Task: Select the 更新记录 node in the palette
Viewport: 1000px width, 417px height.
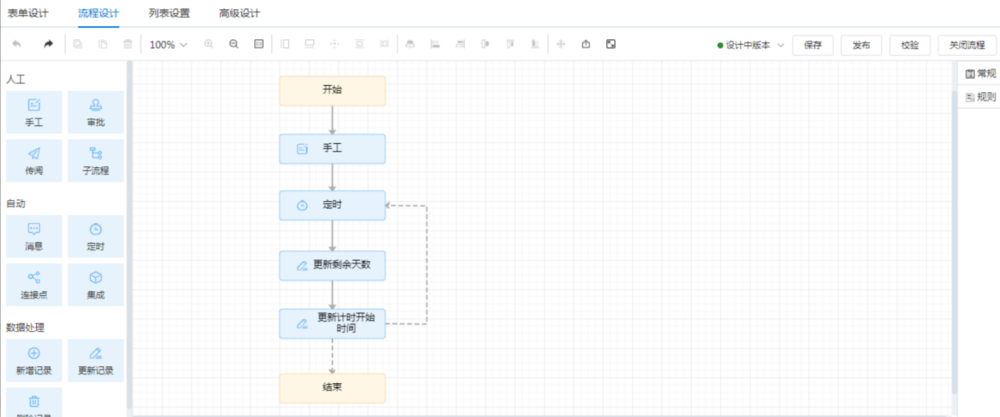Action: (x=96, y=360)
